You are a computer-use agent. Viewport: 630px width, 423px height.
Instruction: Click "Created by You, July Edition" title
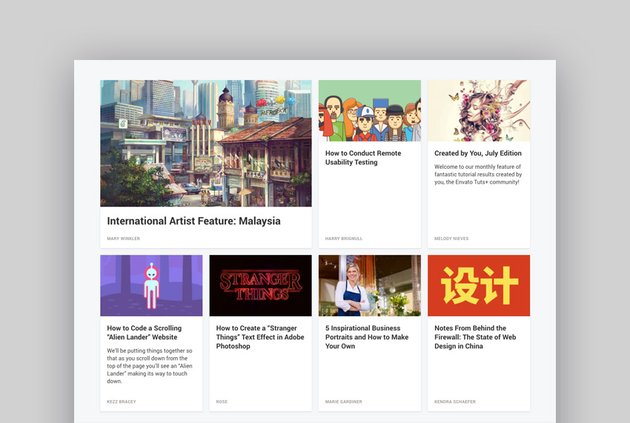[478, 153]
